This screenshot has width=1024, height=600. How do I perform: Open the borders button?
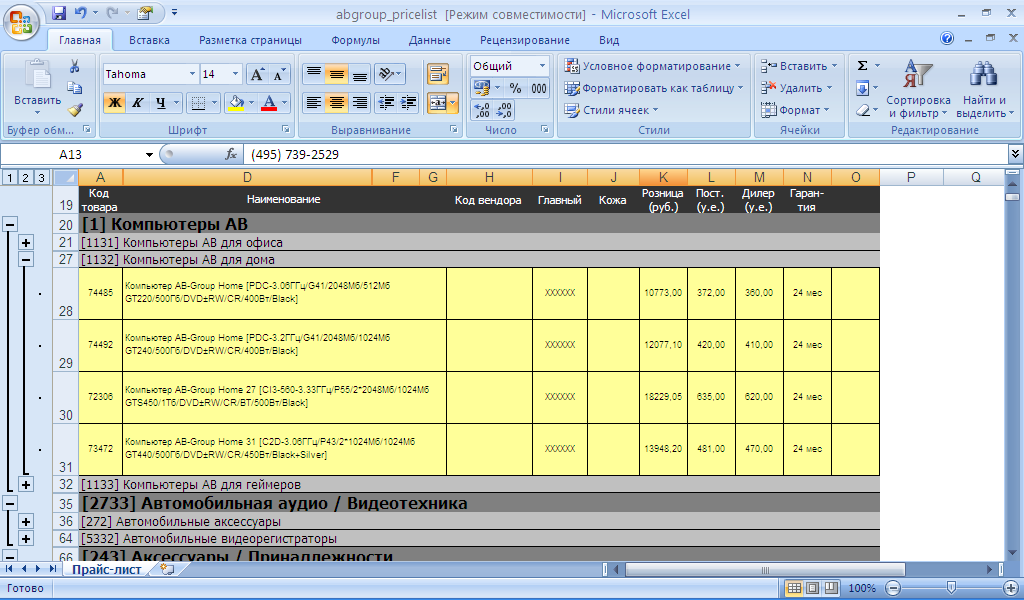[x=199, y=103]
